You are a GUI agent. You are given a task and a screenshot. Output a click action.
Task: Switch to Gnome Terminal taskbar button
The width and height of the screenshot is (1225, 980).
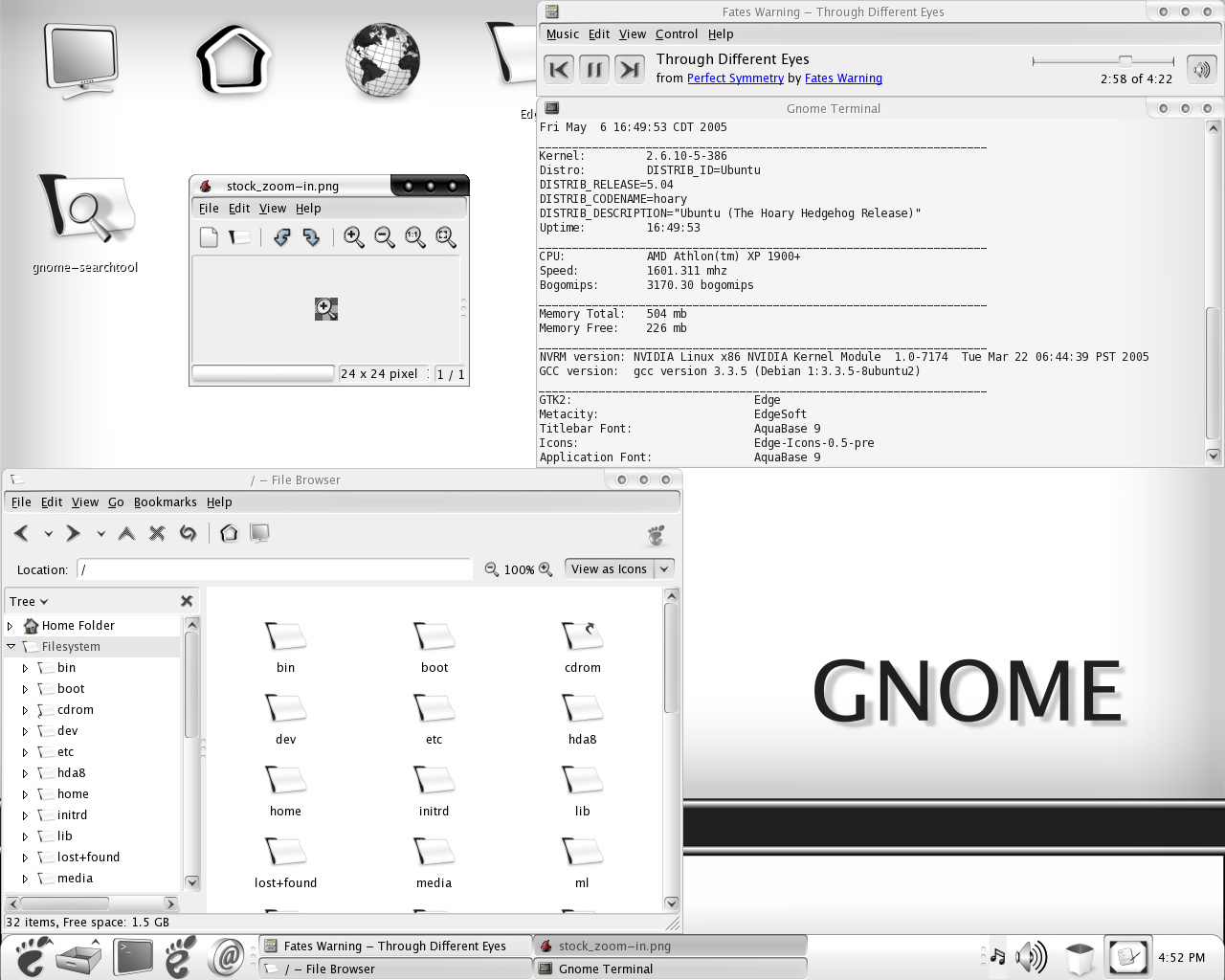669,969
